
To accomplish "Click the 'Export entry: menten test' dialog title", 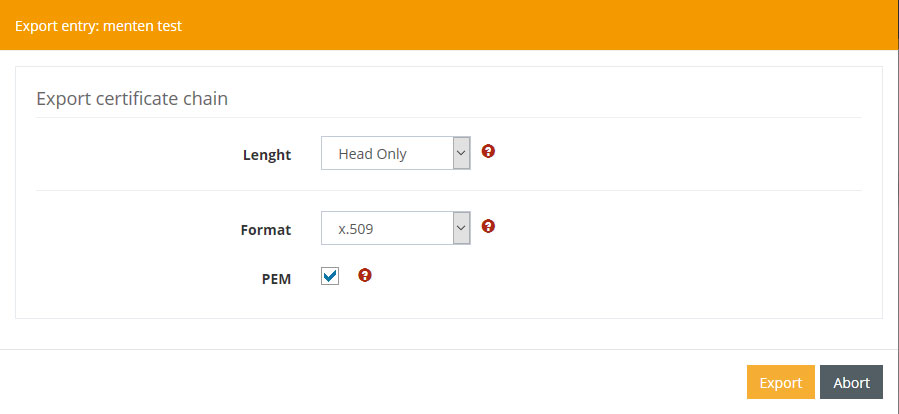I will point(98,27).
